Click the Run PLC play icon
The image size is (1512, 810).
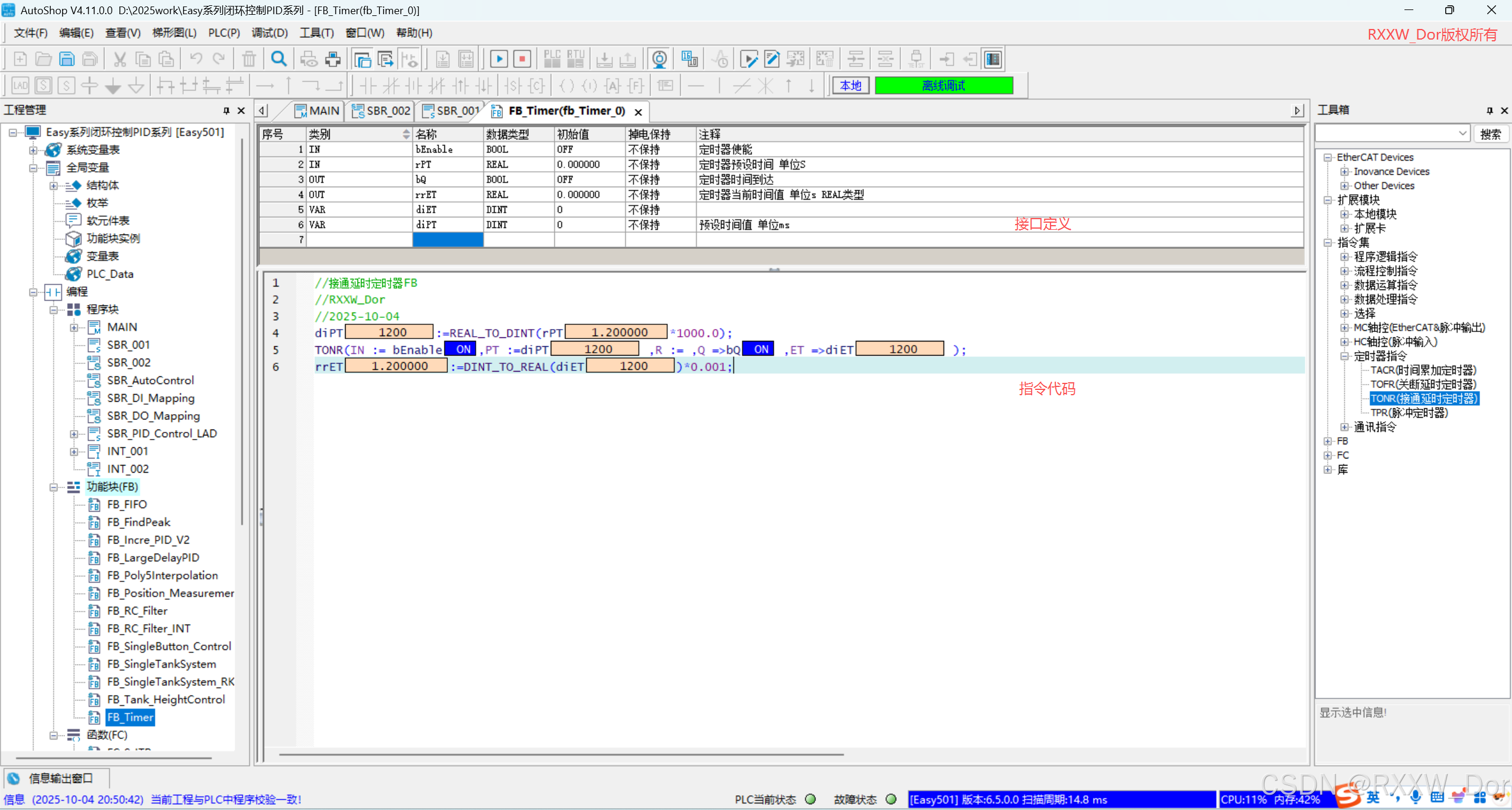(x=499, y=59)
